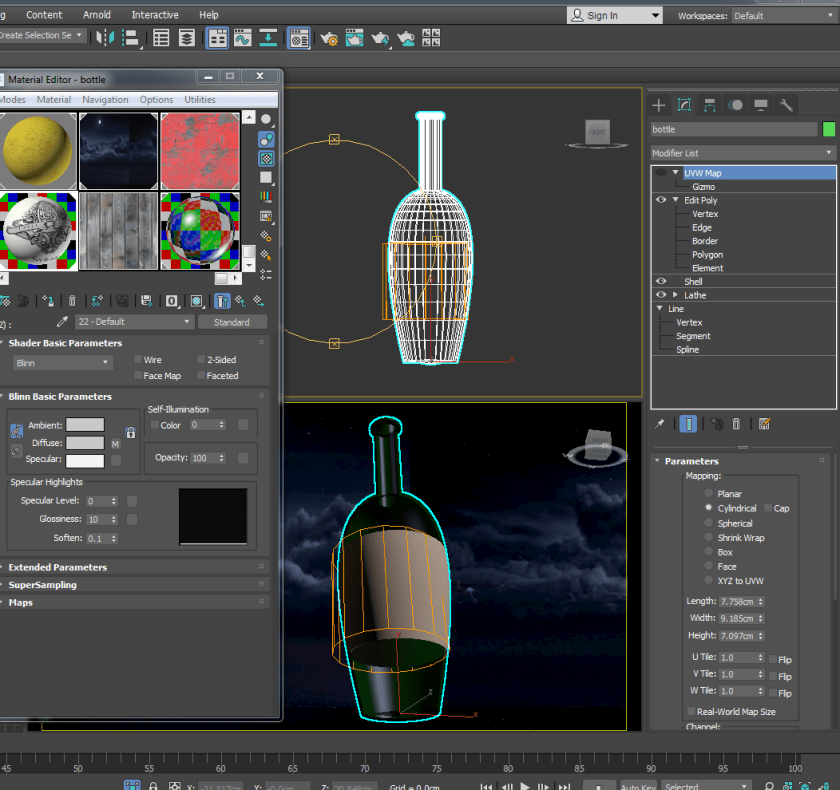
Task: Remove modifier from stack using trash icon
Action: pos(737,424)
